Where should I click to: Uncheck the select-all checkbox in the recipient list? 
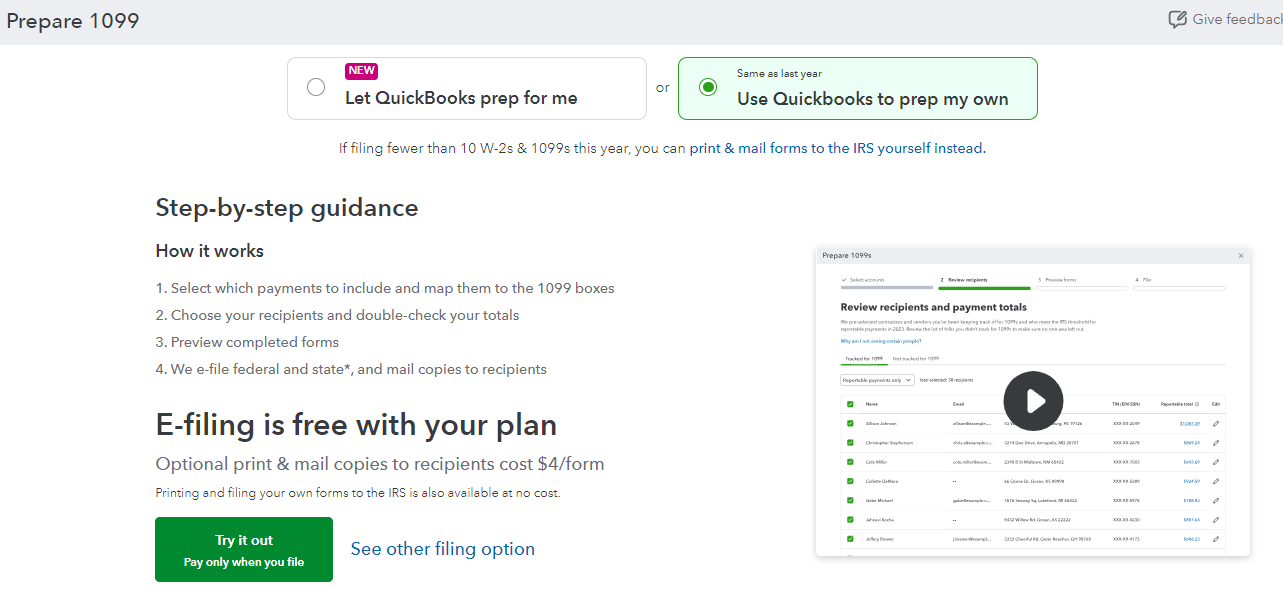coord(849,402)
